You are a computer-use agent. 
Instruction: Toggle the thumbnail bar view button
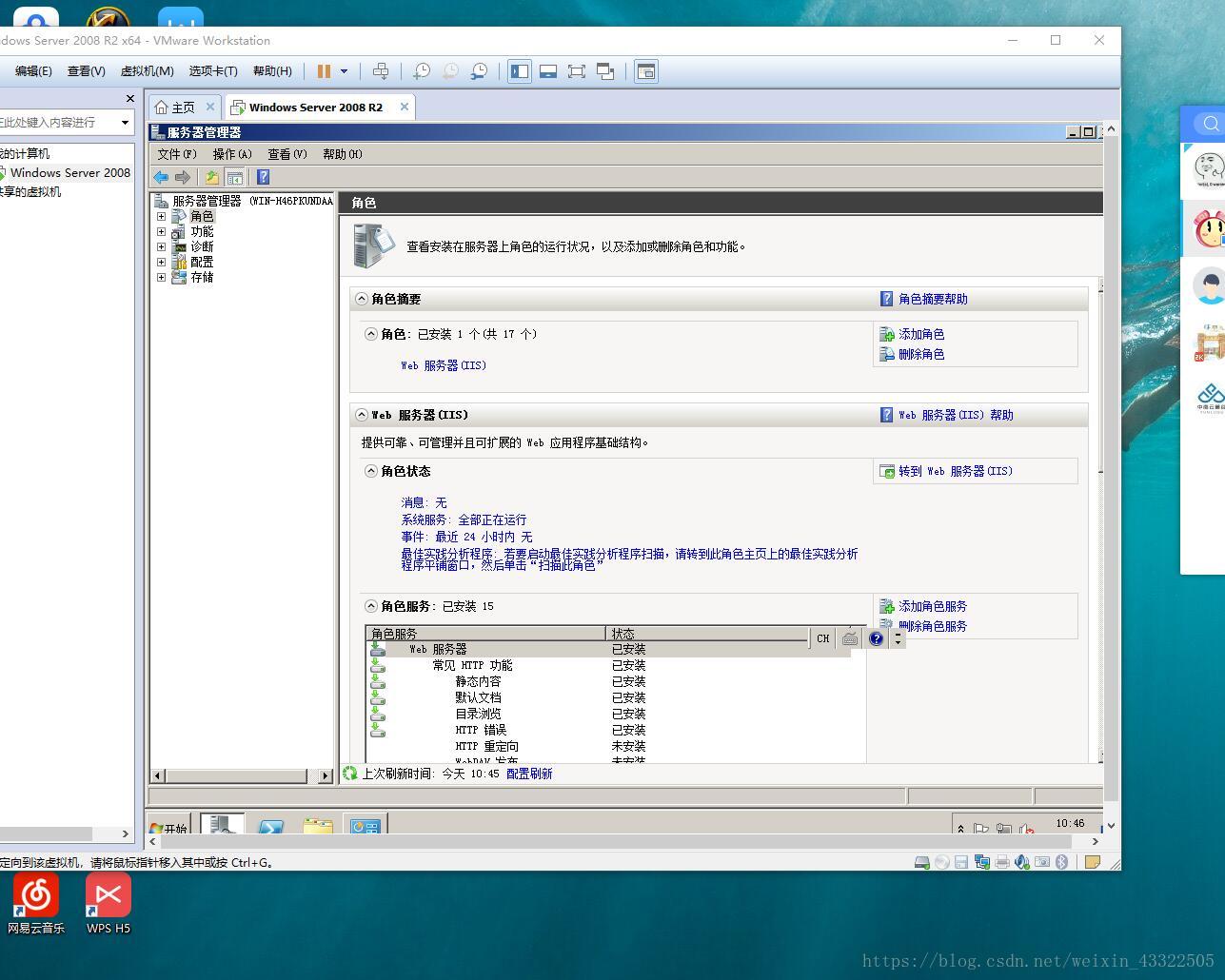548,71
